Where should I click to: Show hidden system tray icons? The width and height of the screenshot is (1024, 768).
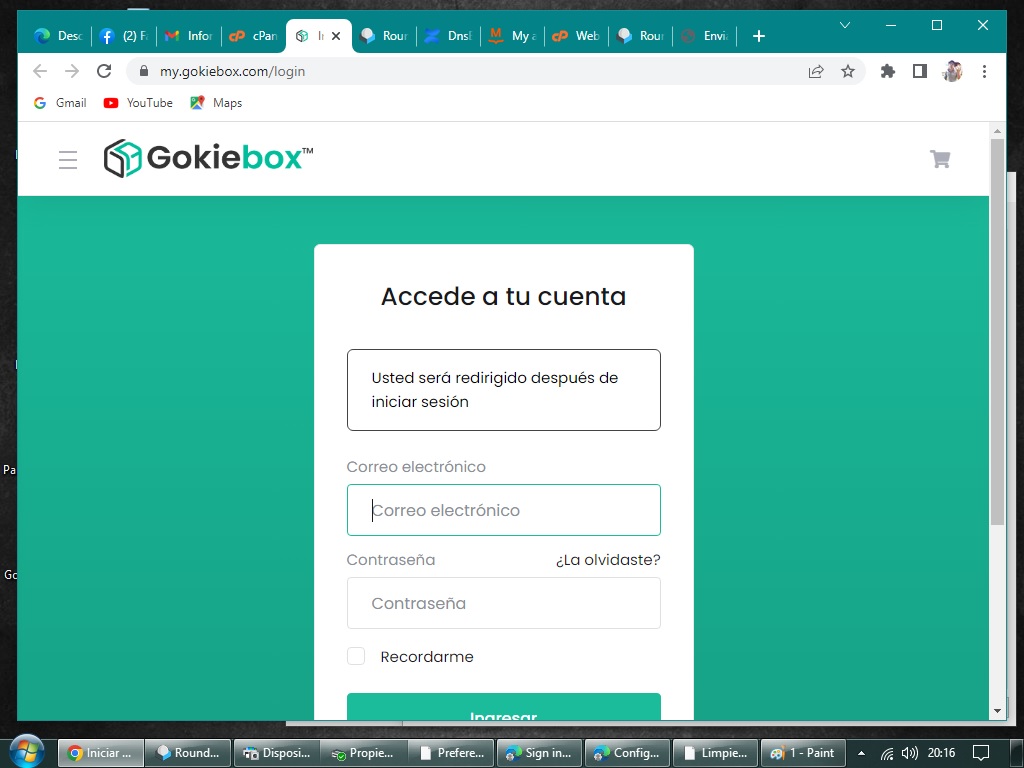861,753
